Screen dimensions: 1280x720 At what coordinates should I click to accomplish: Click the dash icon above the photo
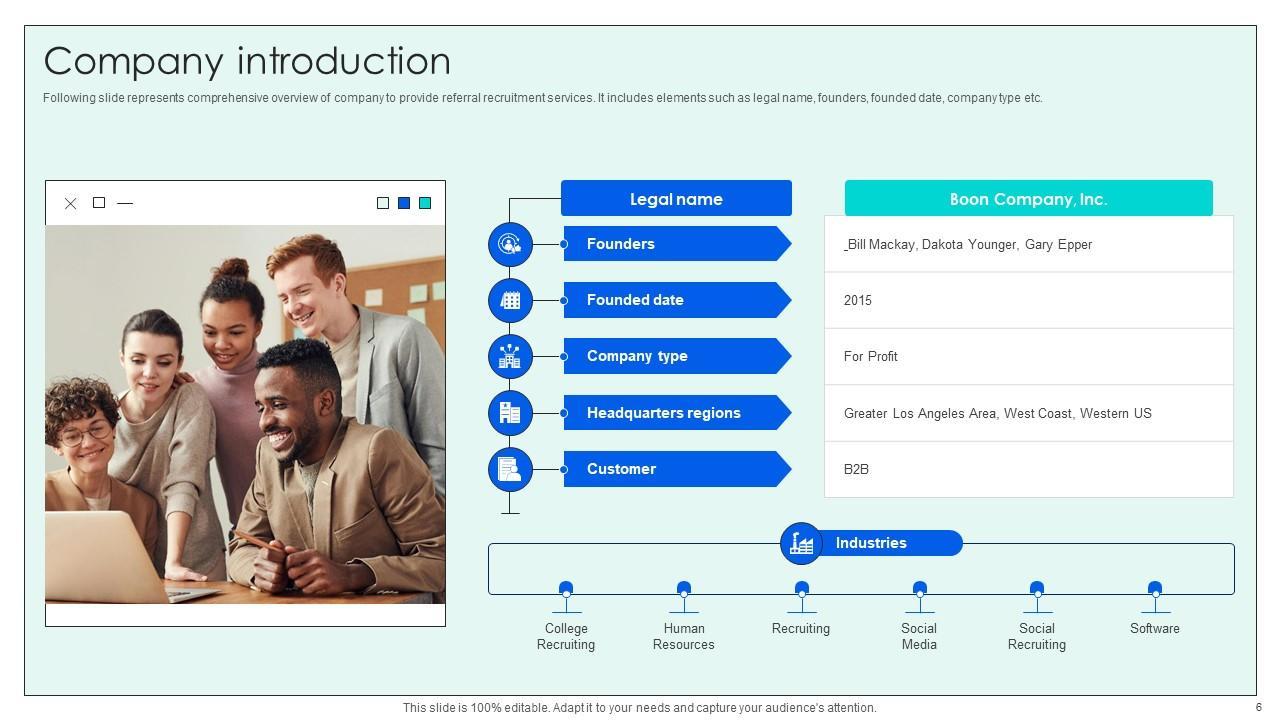tap(125, 203)
